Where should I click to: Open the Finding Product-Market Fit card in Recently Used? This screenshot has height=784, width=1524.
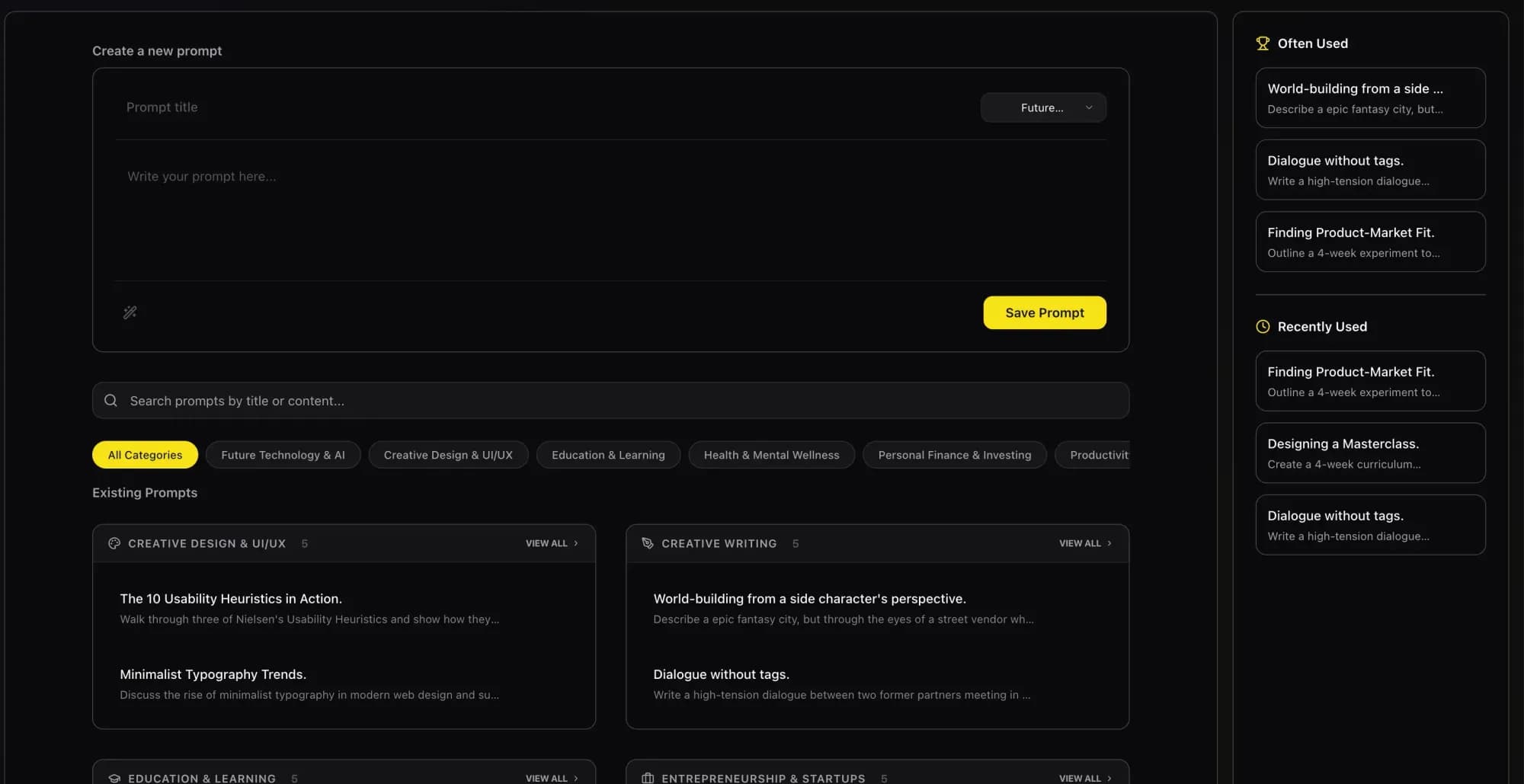tap(1370, 381)
